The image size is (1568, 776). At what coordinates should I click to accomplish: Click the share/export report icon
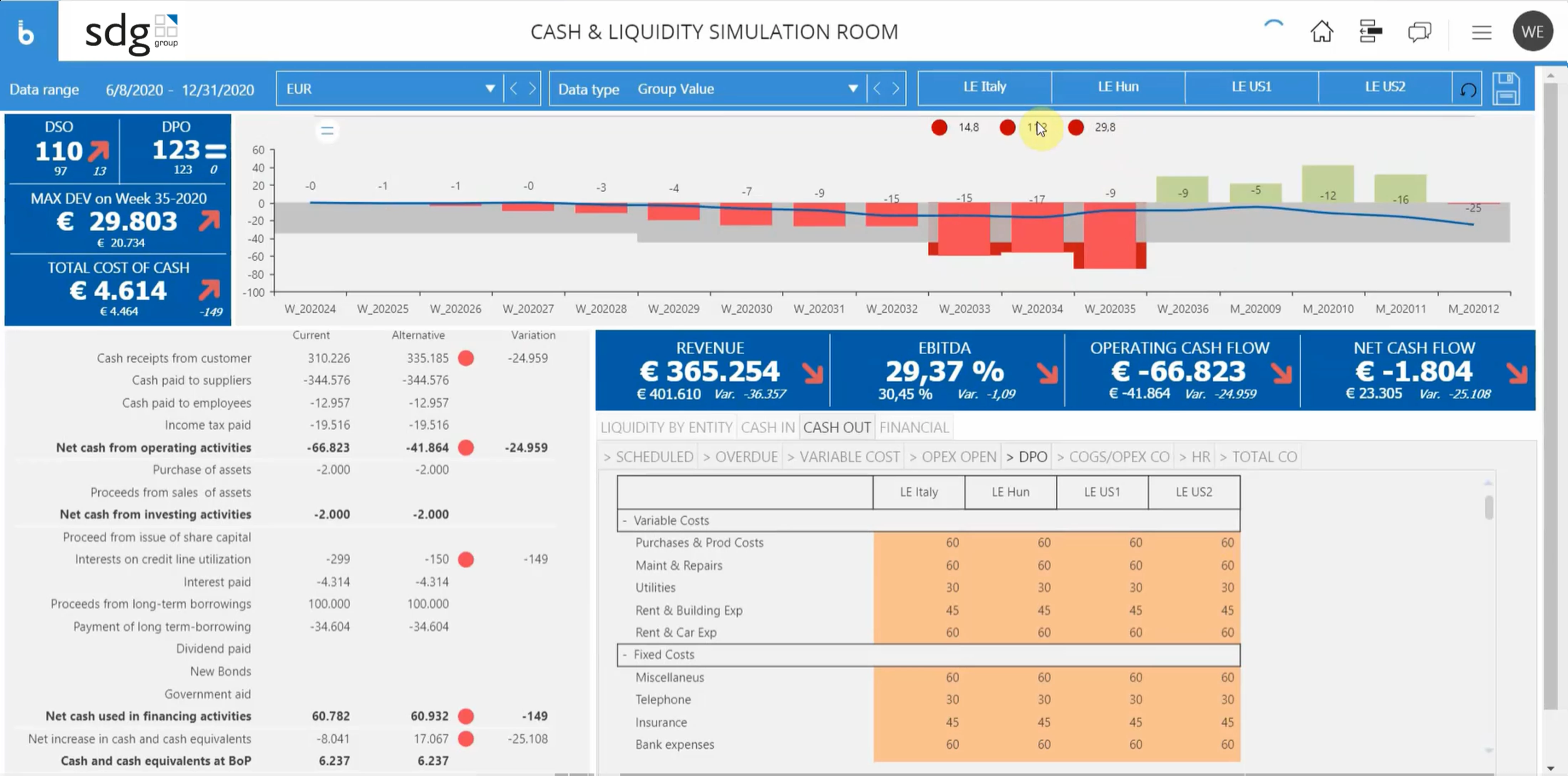1370,31
